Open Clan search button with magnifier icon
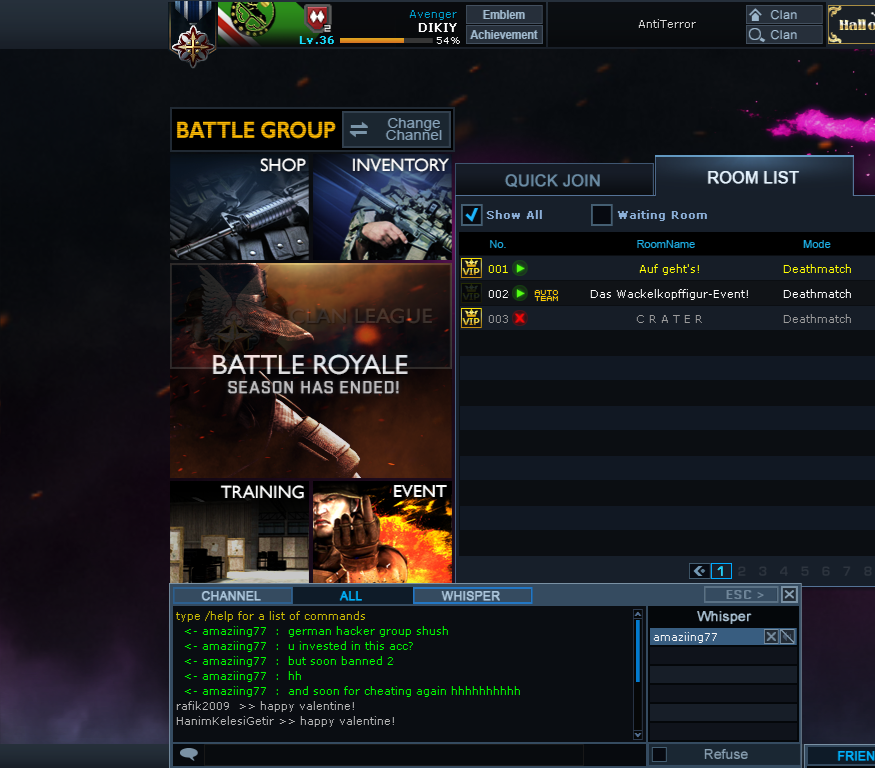Screen dimensions: 875x768 tap(784, 35)
